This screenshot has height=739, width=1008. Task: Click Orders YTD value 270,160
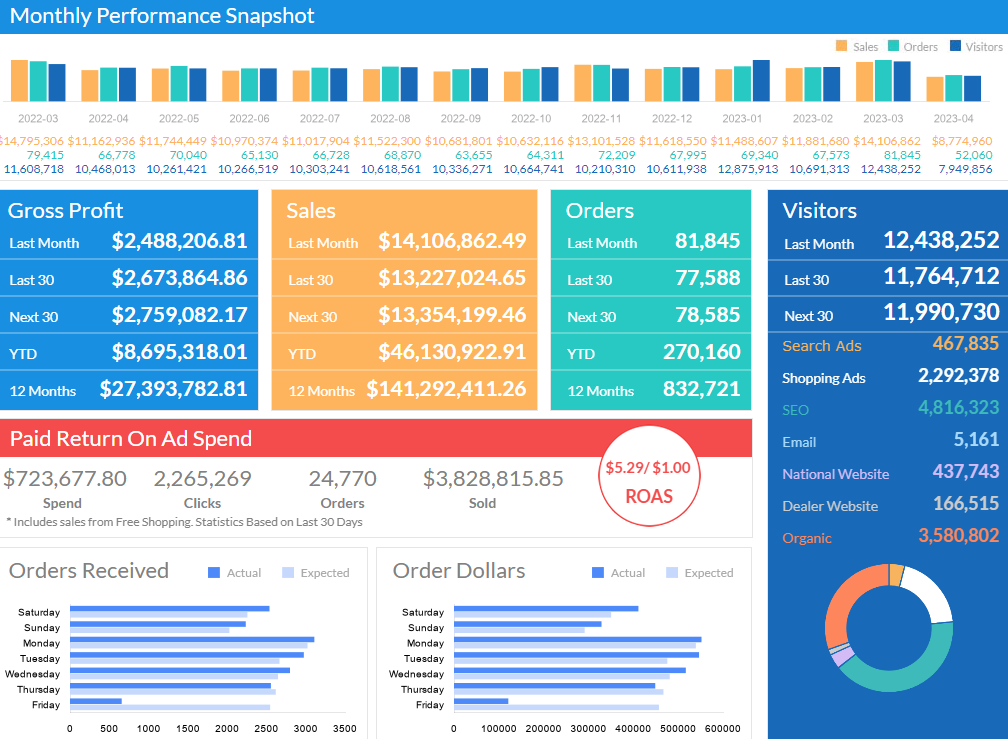[701, 352]
